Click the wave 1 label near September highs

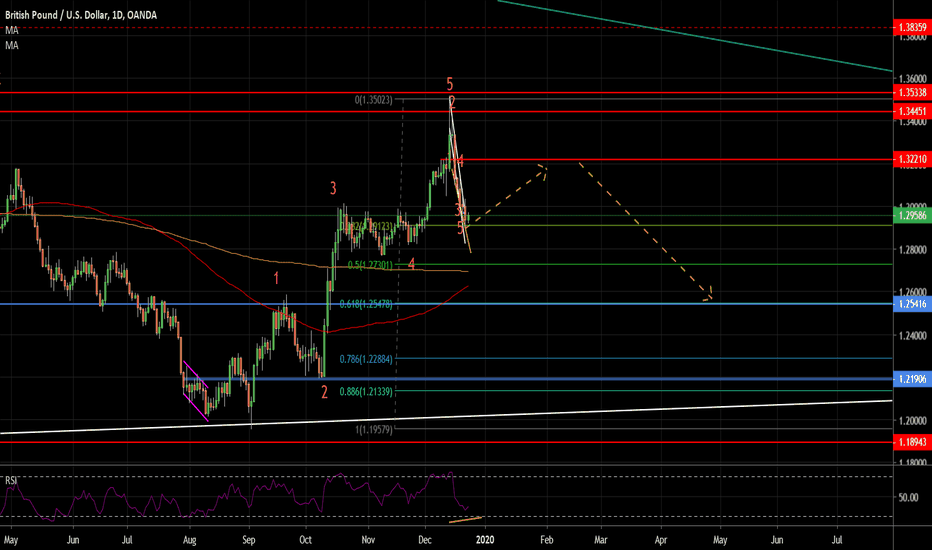[x=276, y=278]
